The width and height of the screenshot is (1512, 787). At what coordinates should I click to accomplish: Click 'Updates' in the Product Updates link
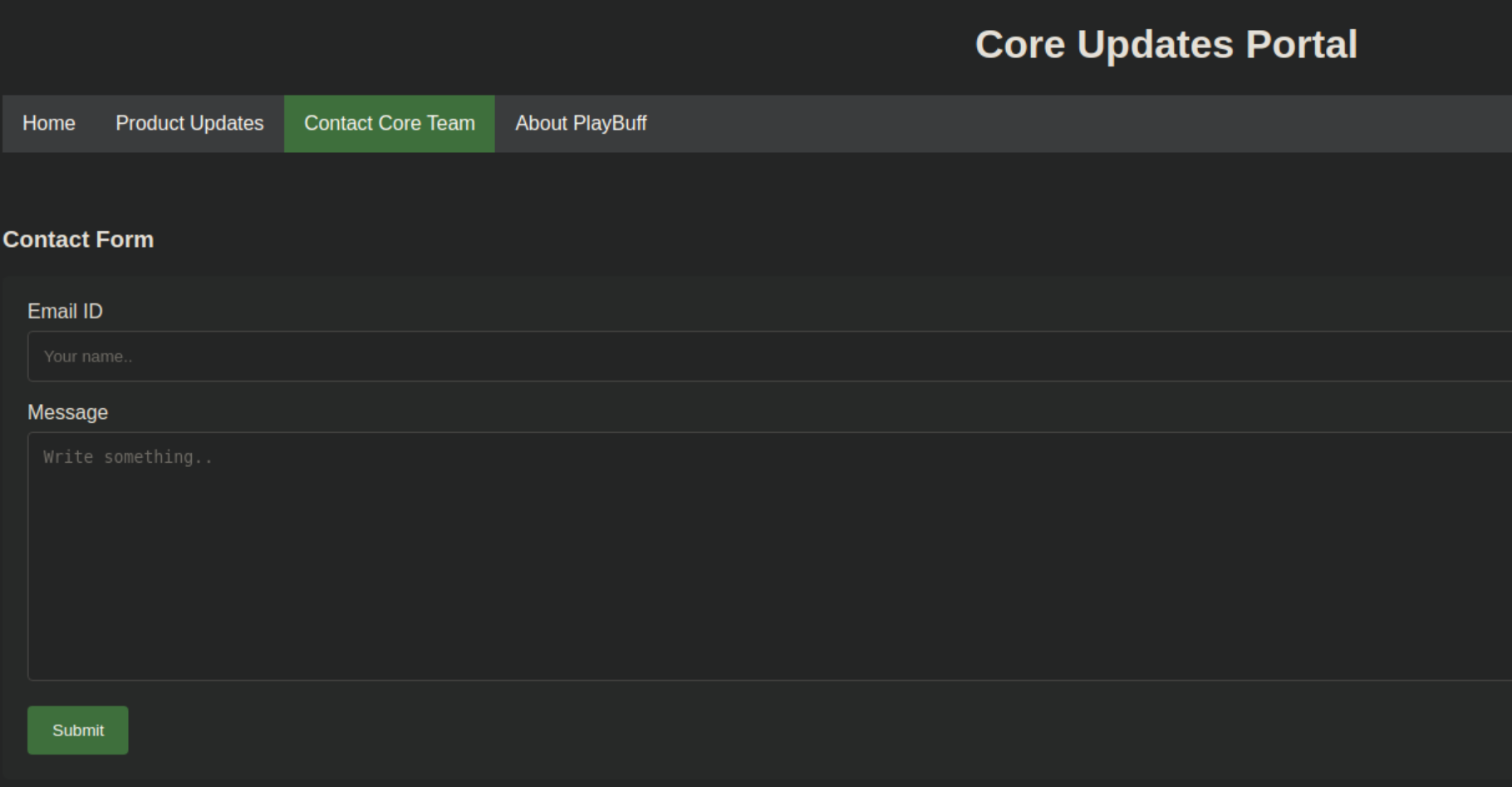[226, 124]
